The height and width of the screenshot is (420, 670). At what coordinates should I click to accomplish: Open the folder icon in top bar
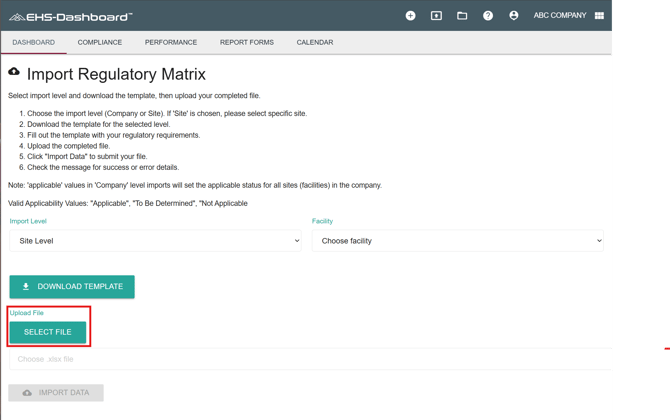click(462, 16)
